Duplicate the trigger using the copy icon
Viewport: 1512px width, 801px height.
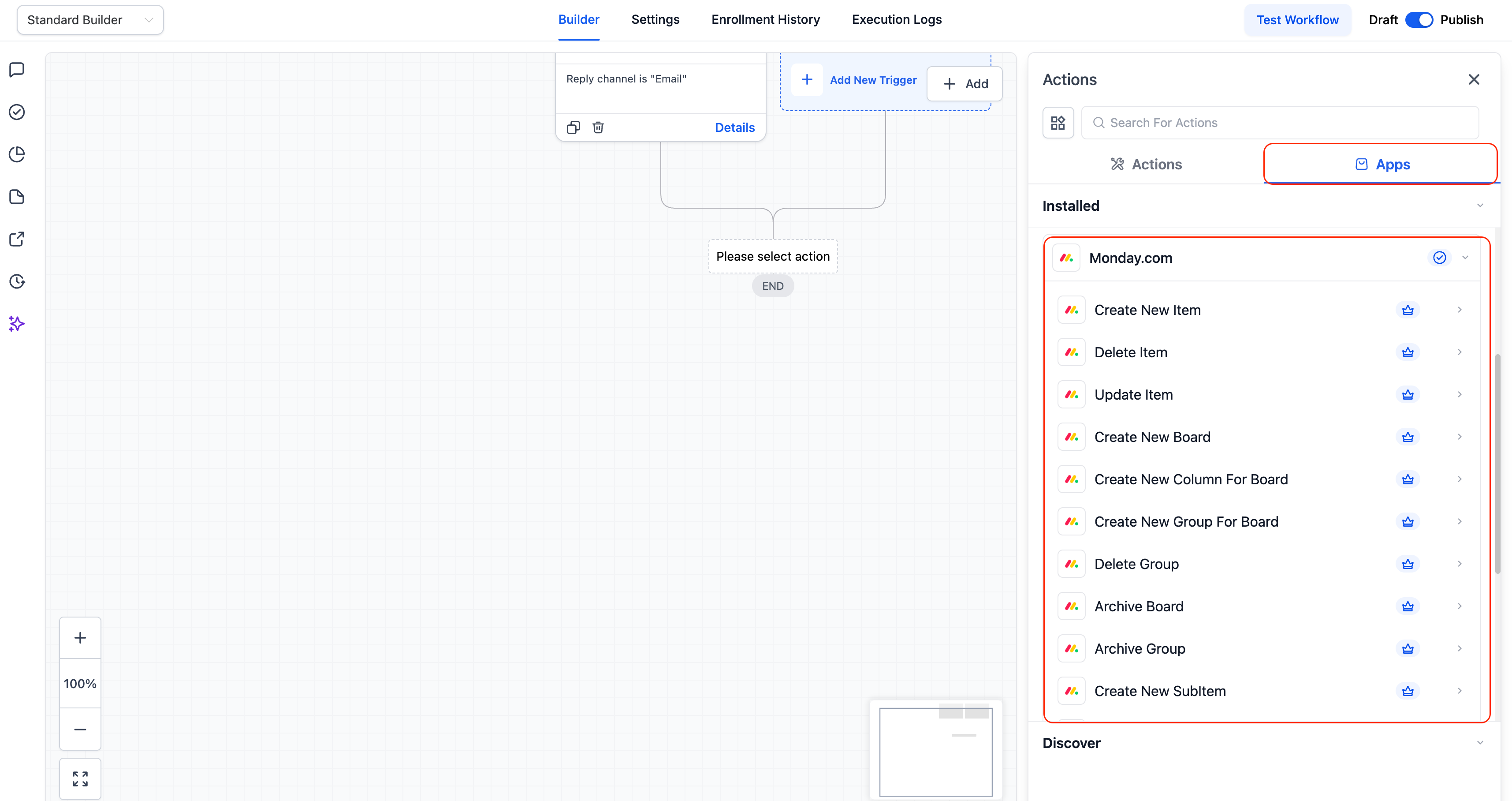(x=574, y=127)
